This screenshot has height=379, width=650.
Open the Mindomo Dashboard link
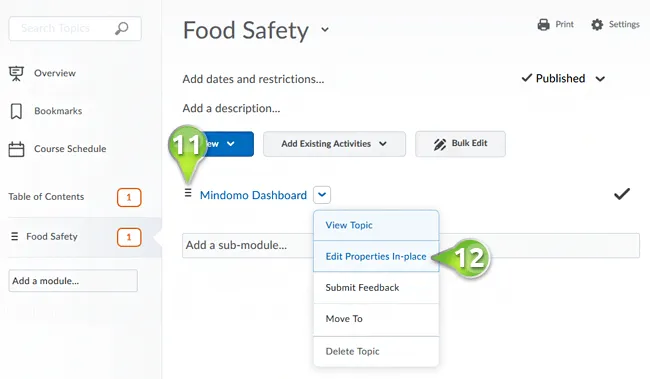click(x=253, y=195)
